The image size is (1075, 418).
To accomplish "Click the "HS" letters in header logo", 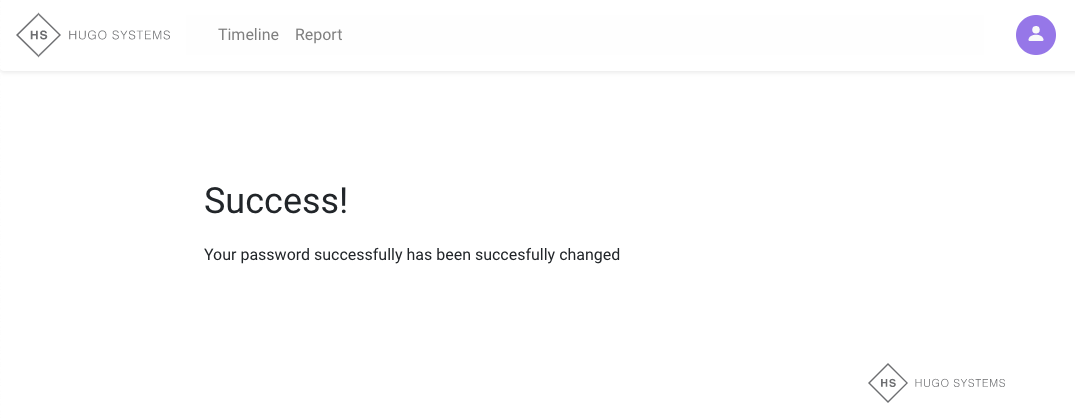I will pos(39,35).
